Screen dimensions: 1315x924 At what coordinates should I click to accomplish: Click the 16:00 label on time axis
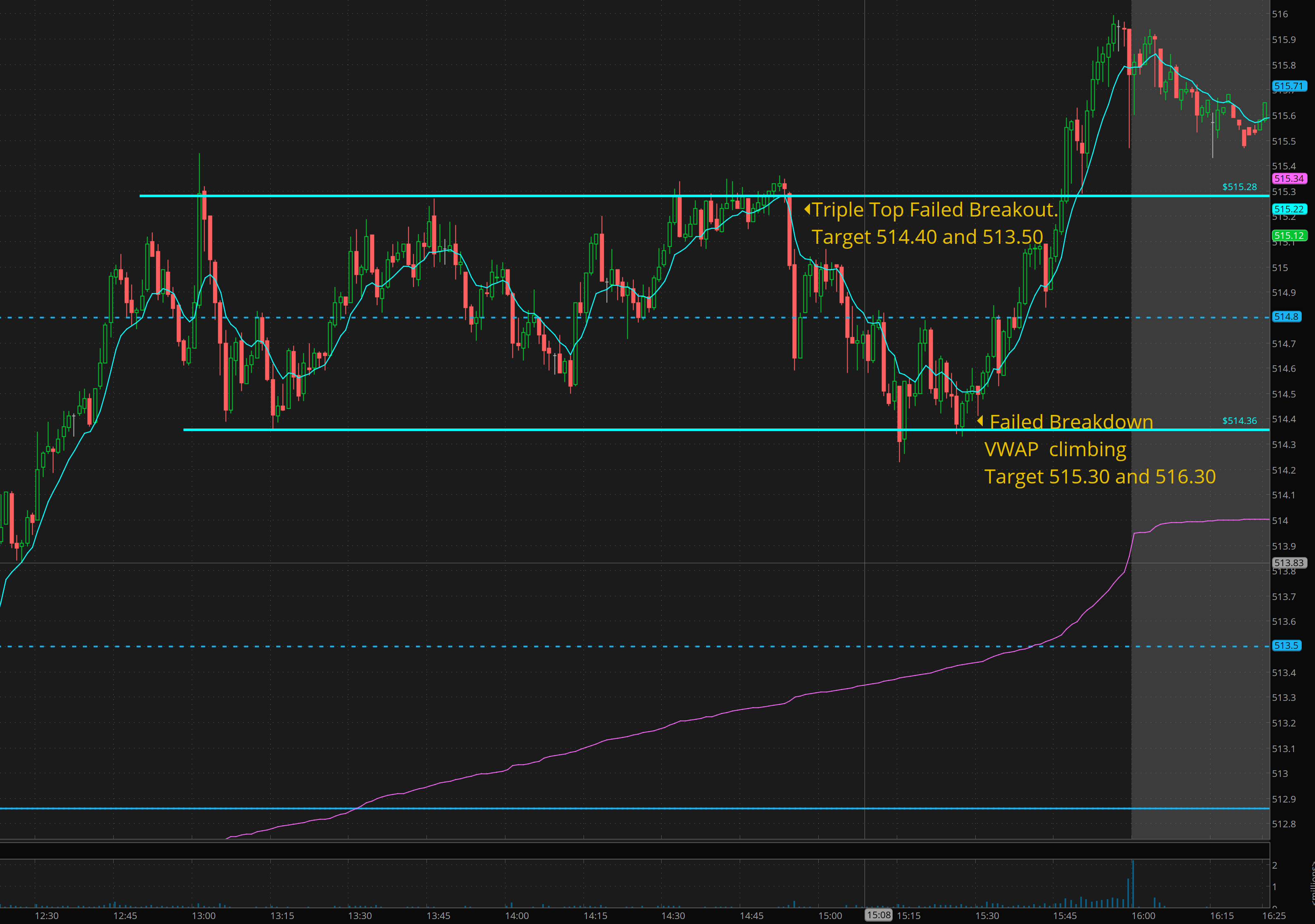tap(1143, 915)
